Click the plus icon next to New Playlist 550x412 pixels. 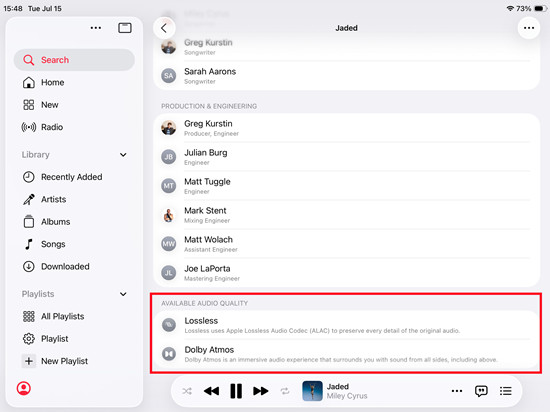[x=29, y=361]
